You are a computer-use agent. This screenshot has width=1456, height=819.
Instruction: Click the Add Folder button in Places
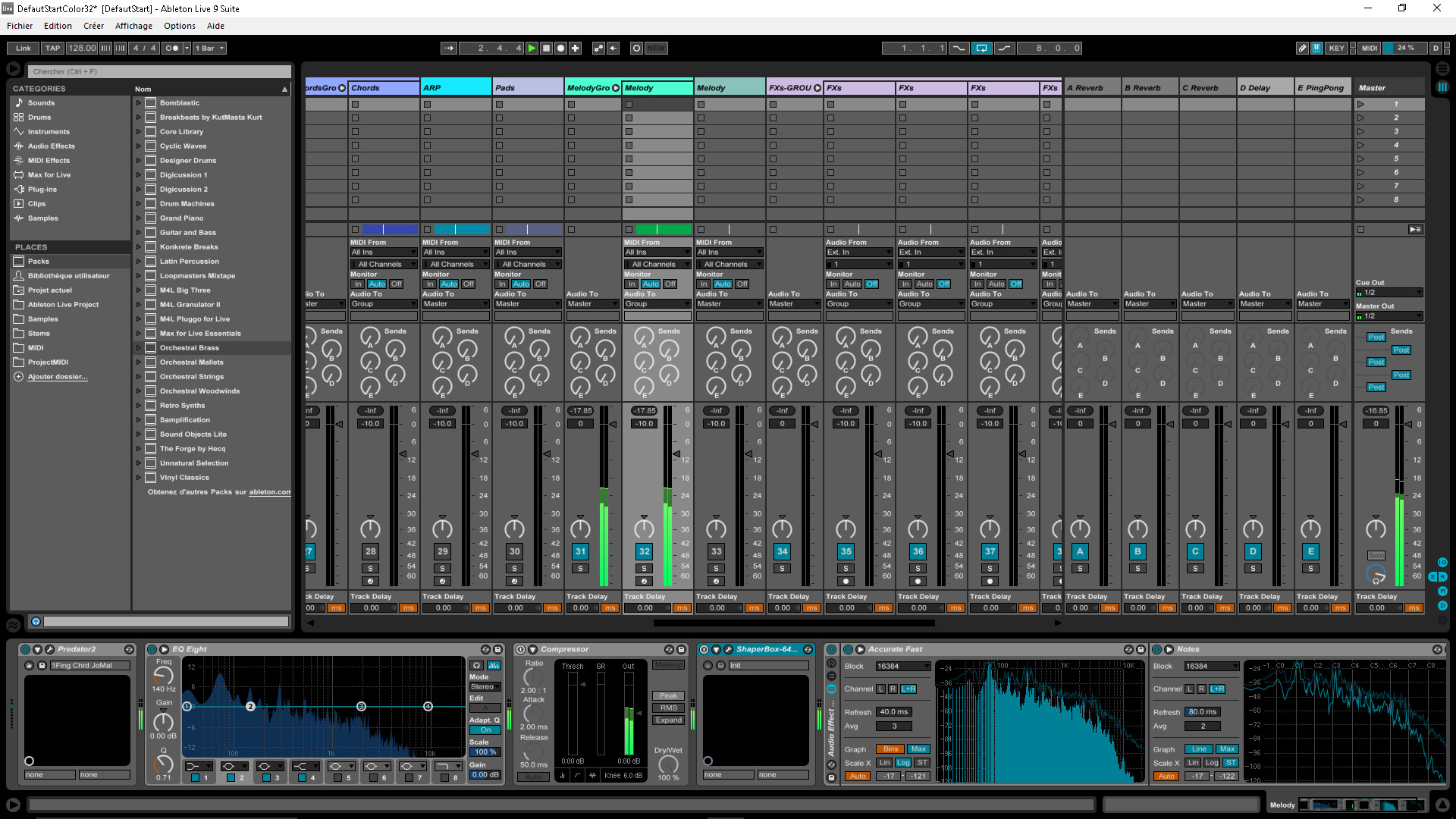point(57,376)
